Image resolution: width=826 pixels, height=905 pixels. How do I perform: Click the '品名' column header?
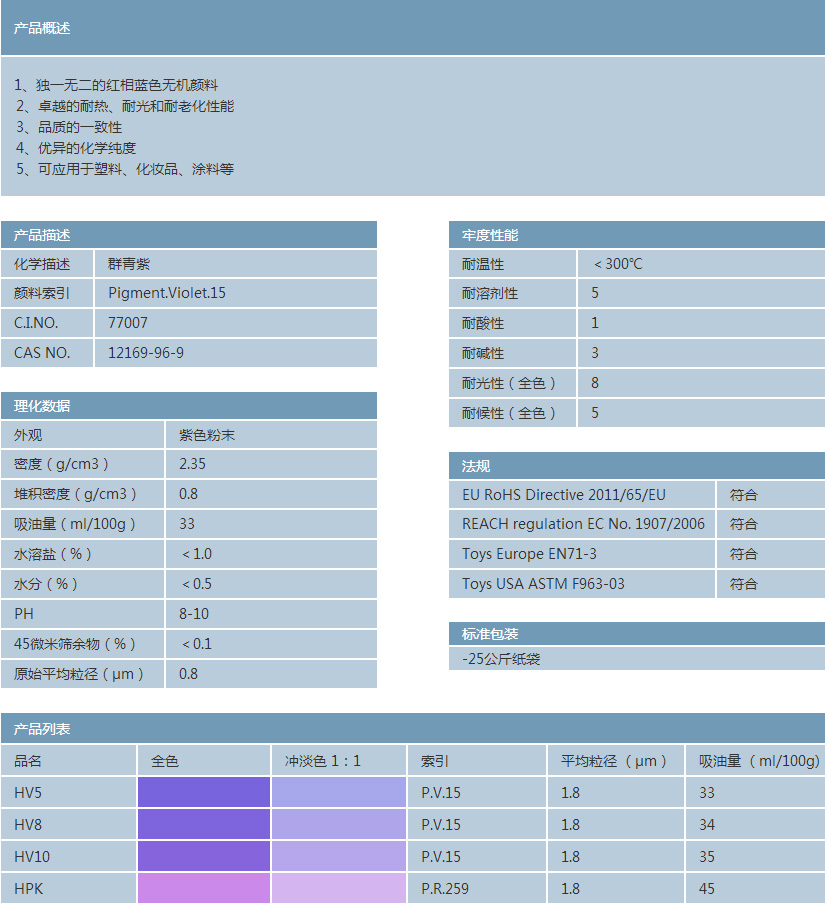click(28, 761)
